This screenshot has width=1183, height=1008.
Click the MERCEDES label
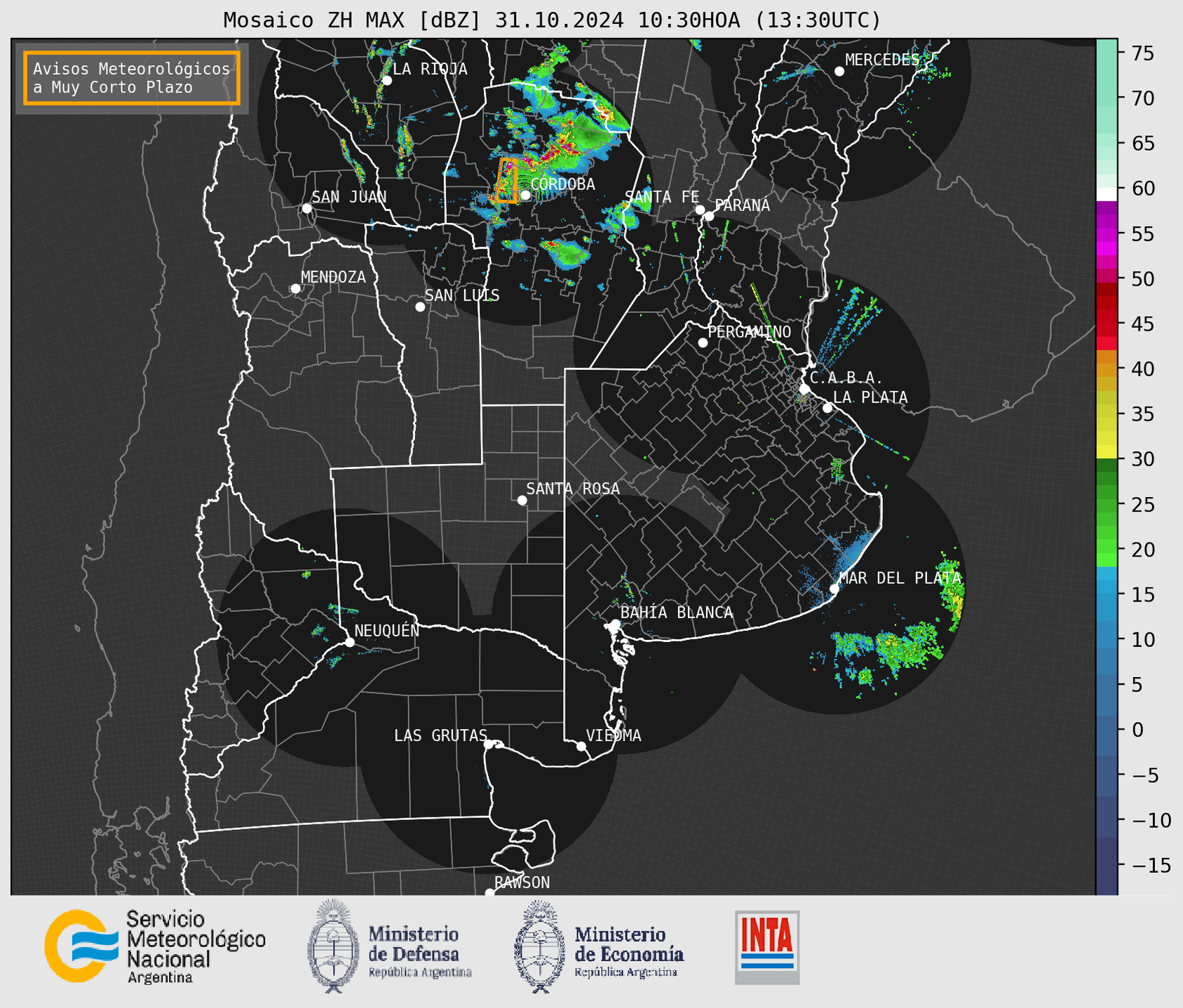pyautogui.click(x=882, y=60)
